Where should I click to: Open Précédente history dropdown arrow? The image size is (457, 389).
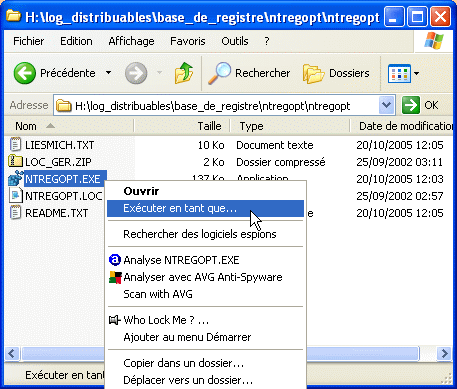[108, 72]
